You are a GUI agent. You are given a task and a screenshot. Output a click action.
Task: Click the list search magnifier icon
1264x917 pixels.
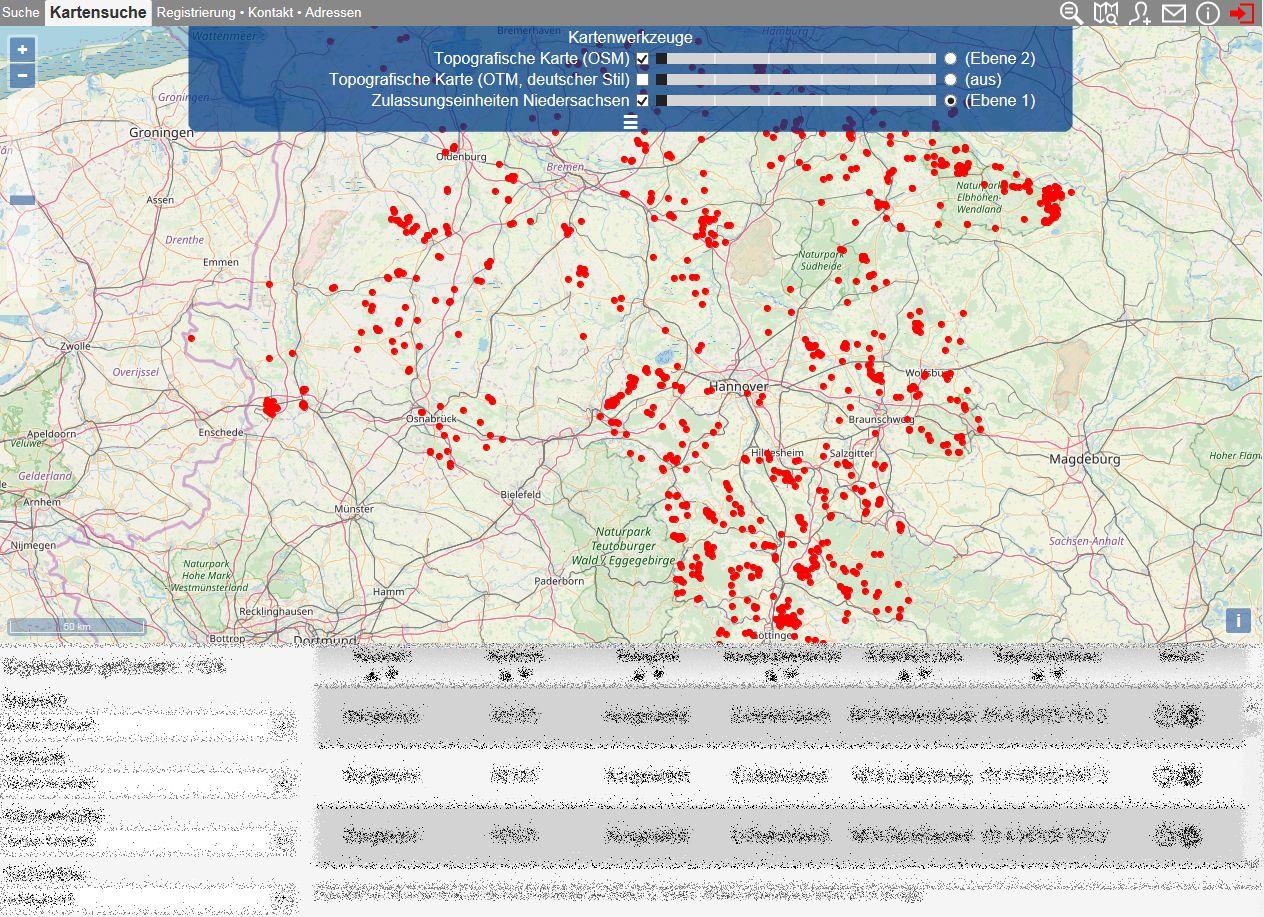coord(1071,13)
